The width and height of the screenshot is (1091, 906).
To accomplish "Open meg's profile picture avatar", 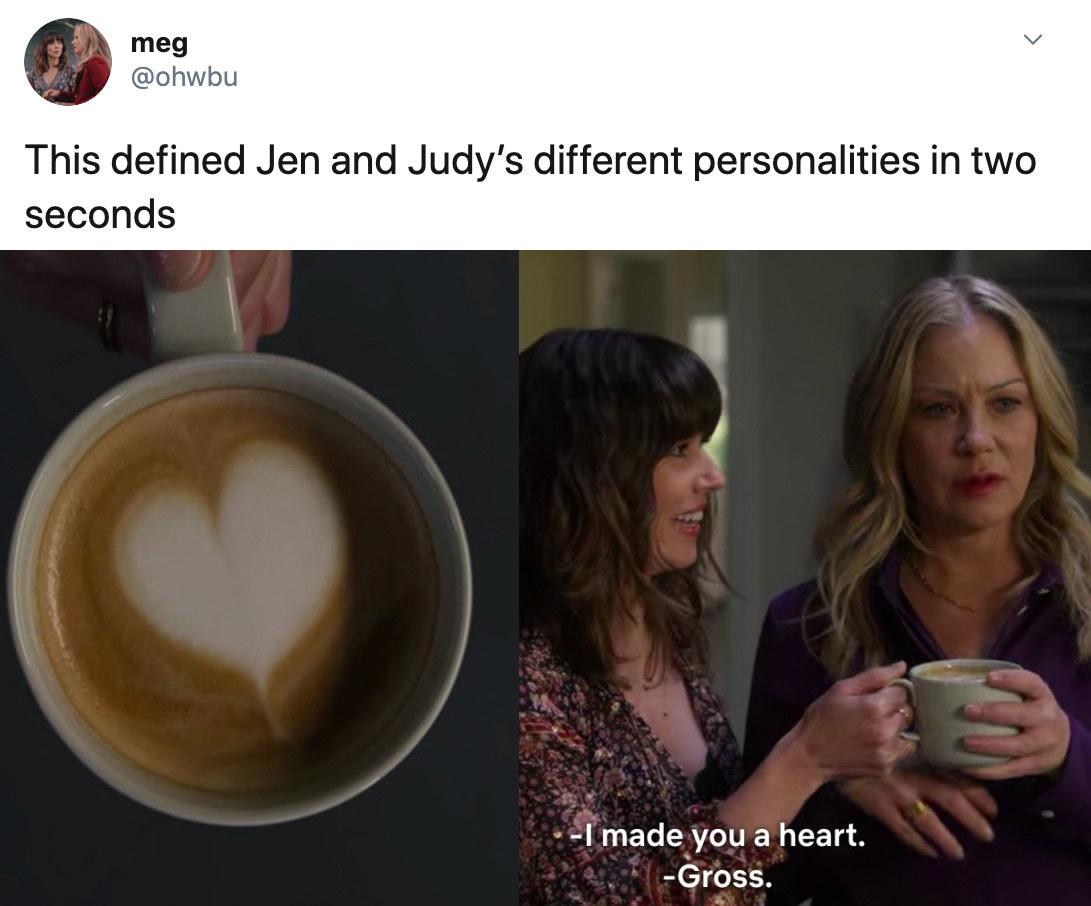I will [67, 62].
